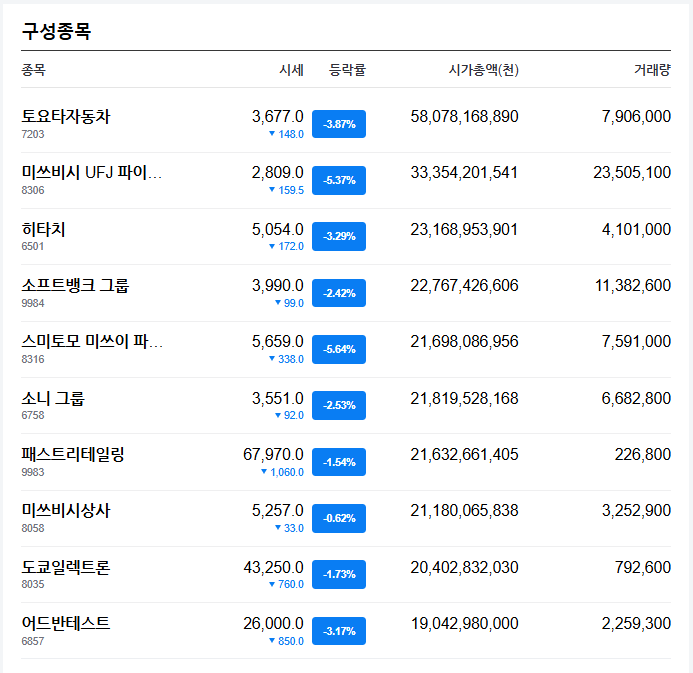The height and width of the screenshot is (673, 693).
Task: Click volume 226,800
Action: pyautogui.click(x=643, y=455)
